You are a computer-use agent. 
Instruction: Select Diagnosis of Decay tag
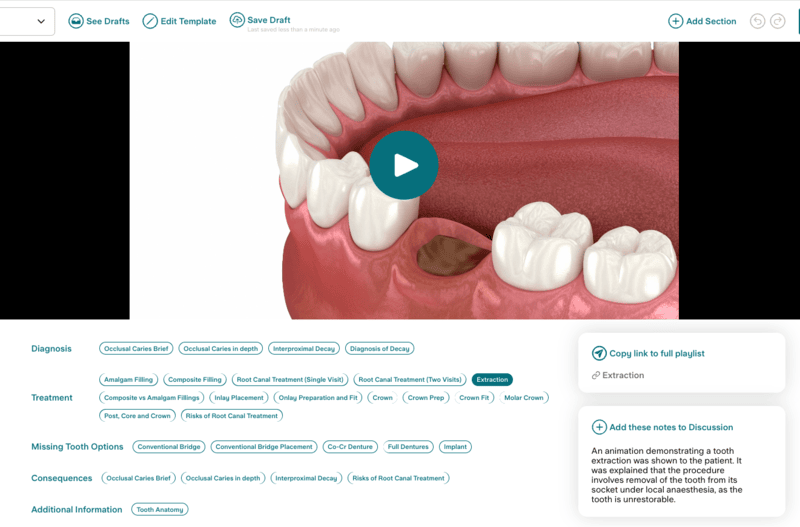380,348
